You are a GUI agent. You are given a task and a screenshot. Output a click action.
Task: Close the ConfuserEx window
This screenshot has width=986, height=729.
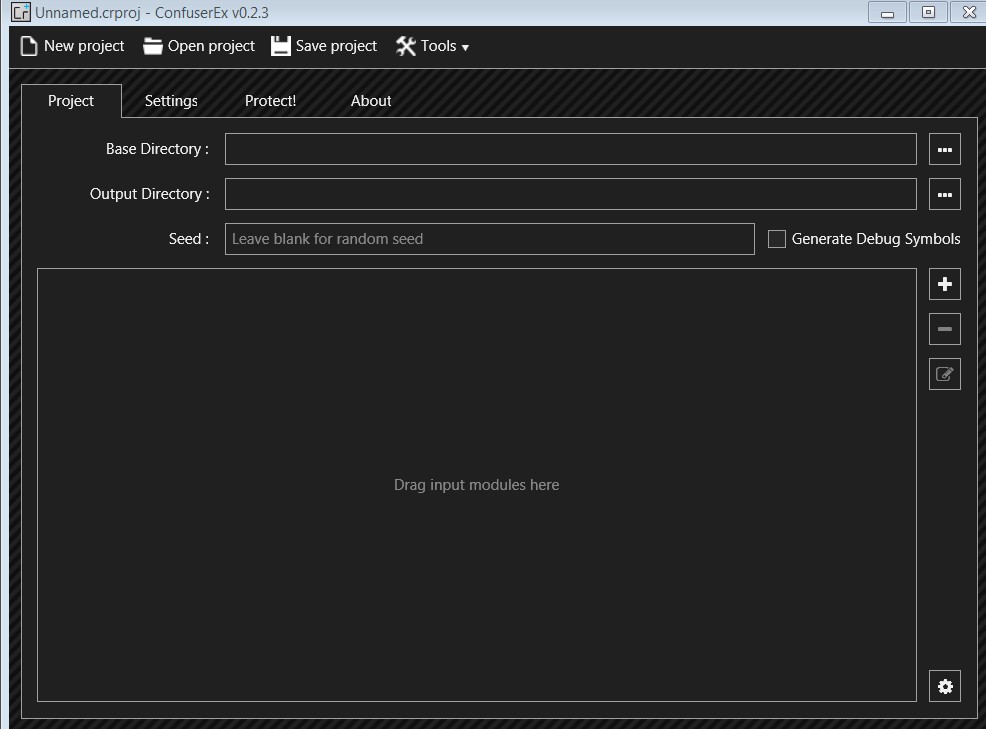tap(969, 12)
